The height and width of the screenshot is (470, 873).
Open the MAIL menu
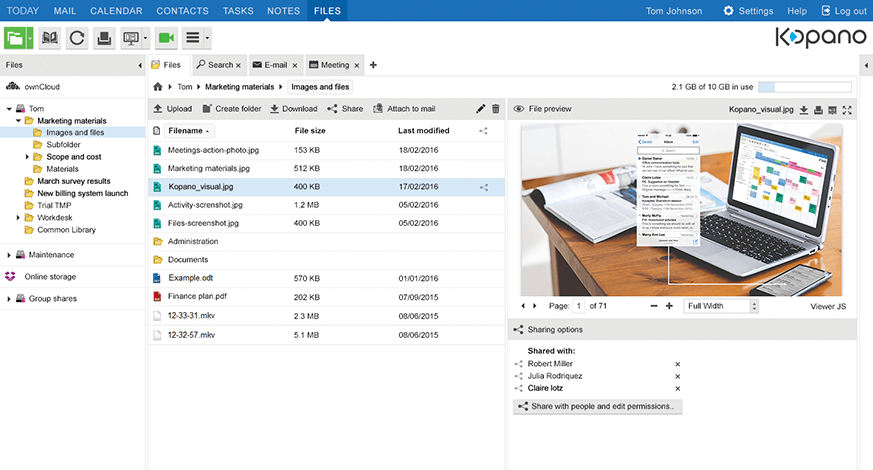pos(65,11)
